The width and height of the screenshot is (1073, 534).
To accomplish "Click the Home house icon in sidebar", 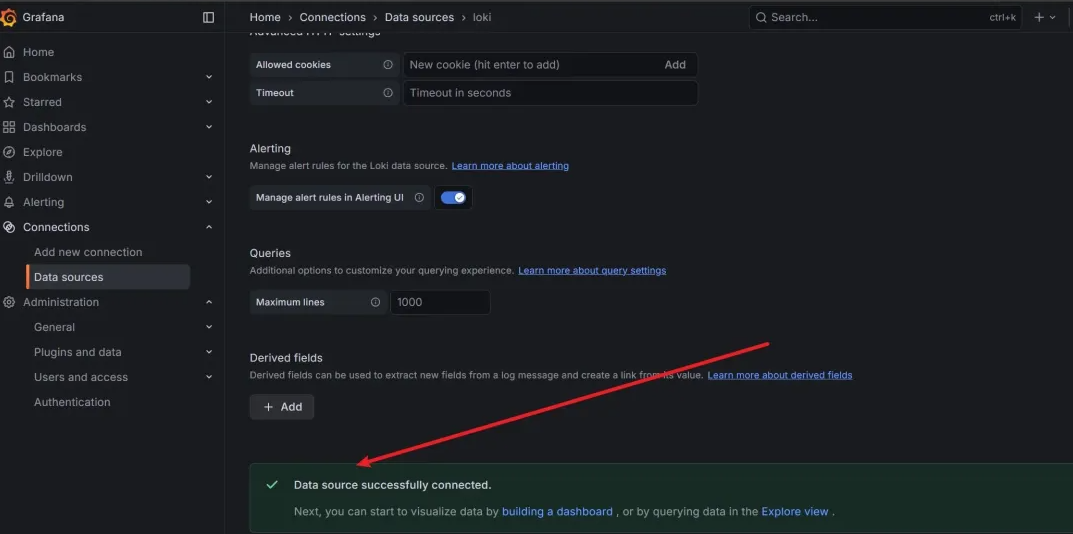I will click(9, 52).
